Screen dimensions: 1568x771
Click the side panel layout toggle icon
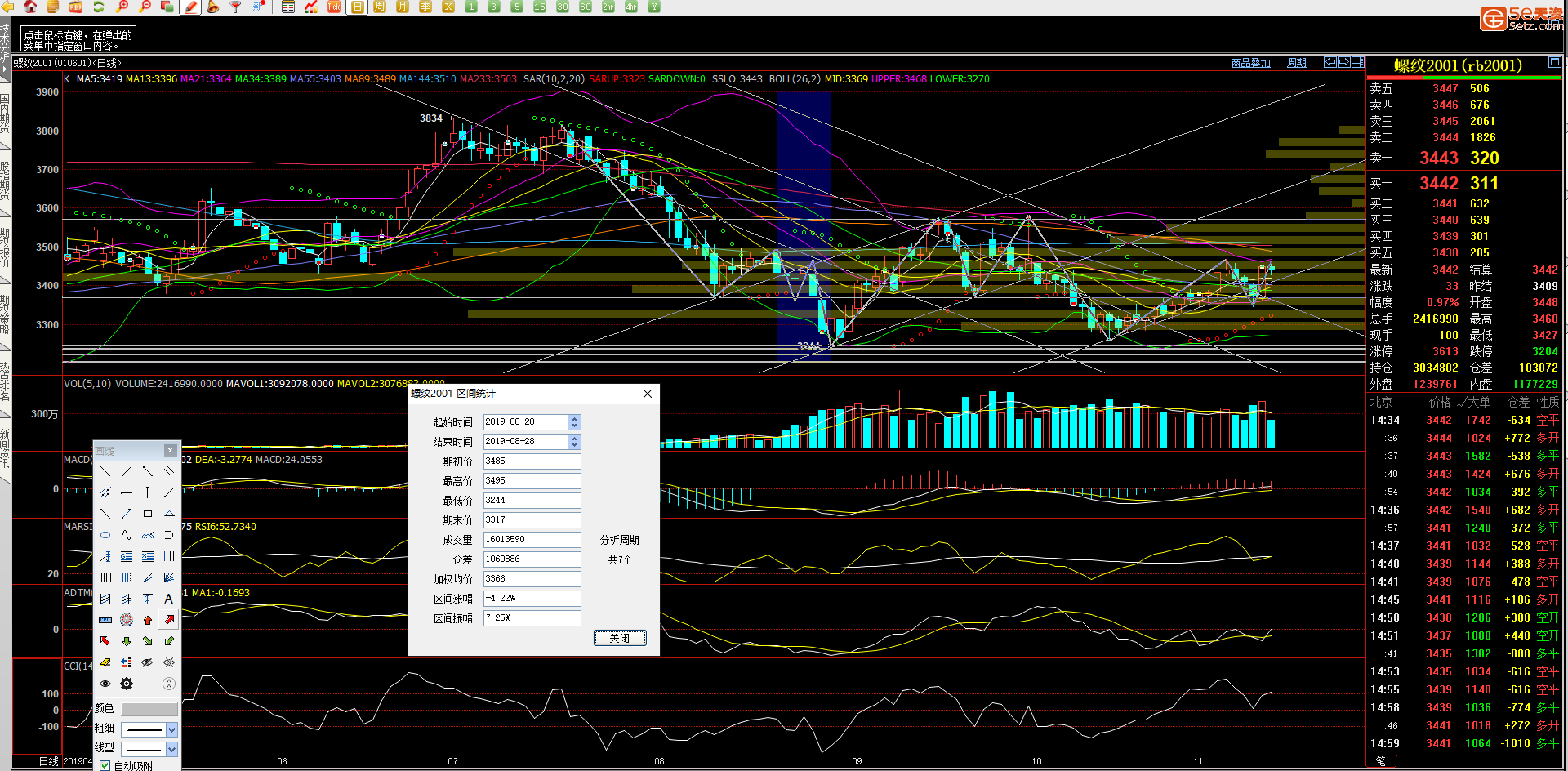1358,62
